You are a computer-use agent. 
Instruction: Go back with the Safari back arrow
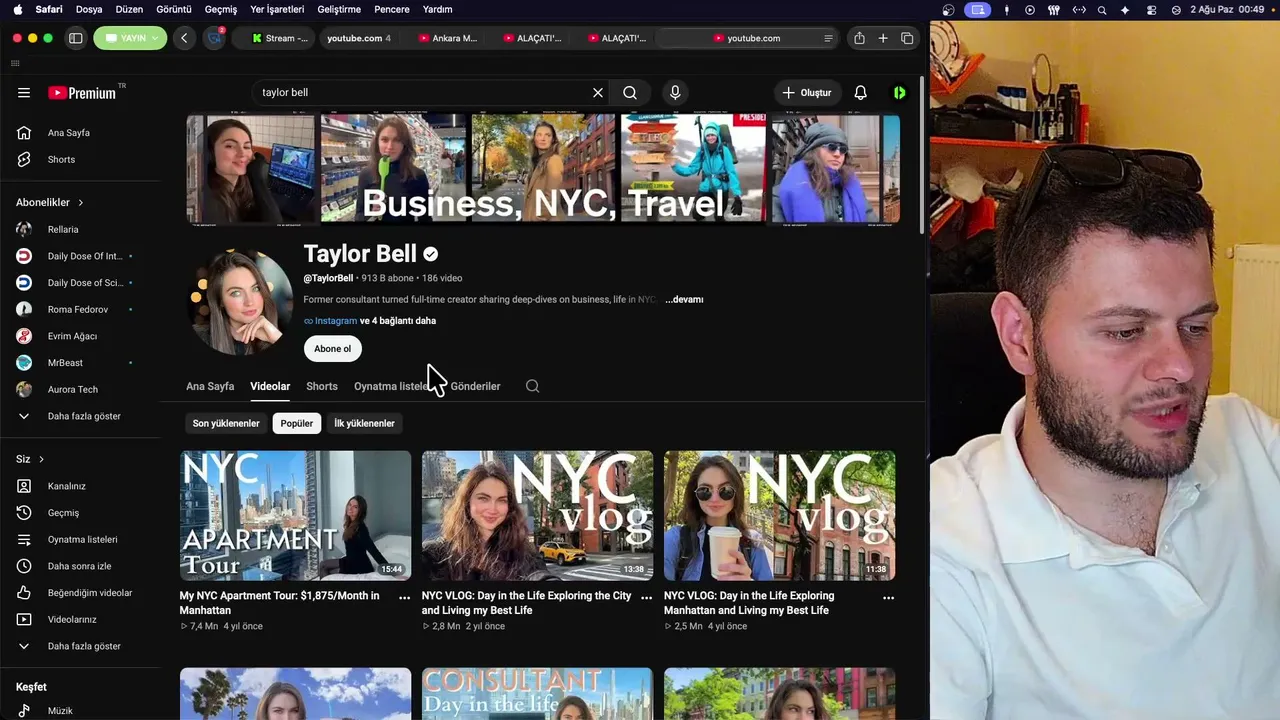point(184,38)
